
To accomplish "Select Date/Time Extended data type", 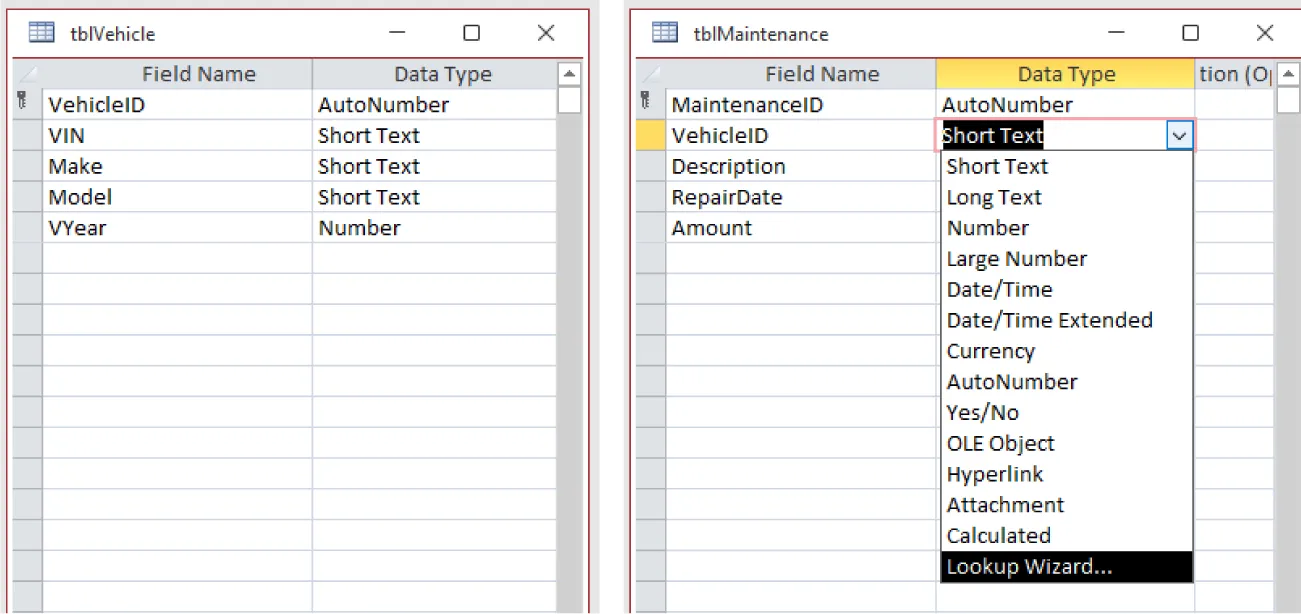I will point(1049,320).
